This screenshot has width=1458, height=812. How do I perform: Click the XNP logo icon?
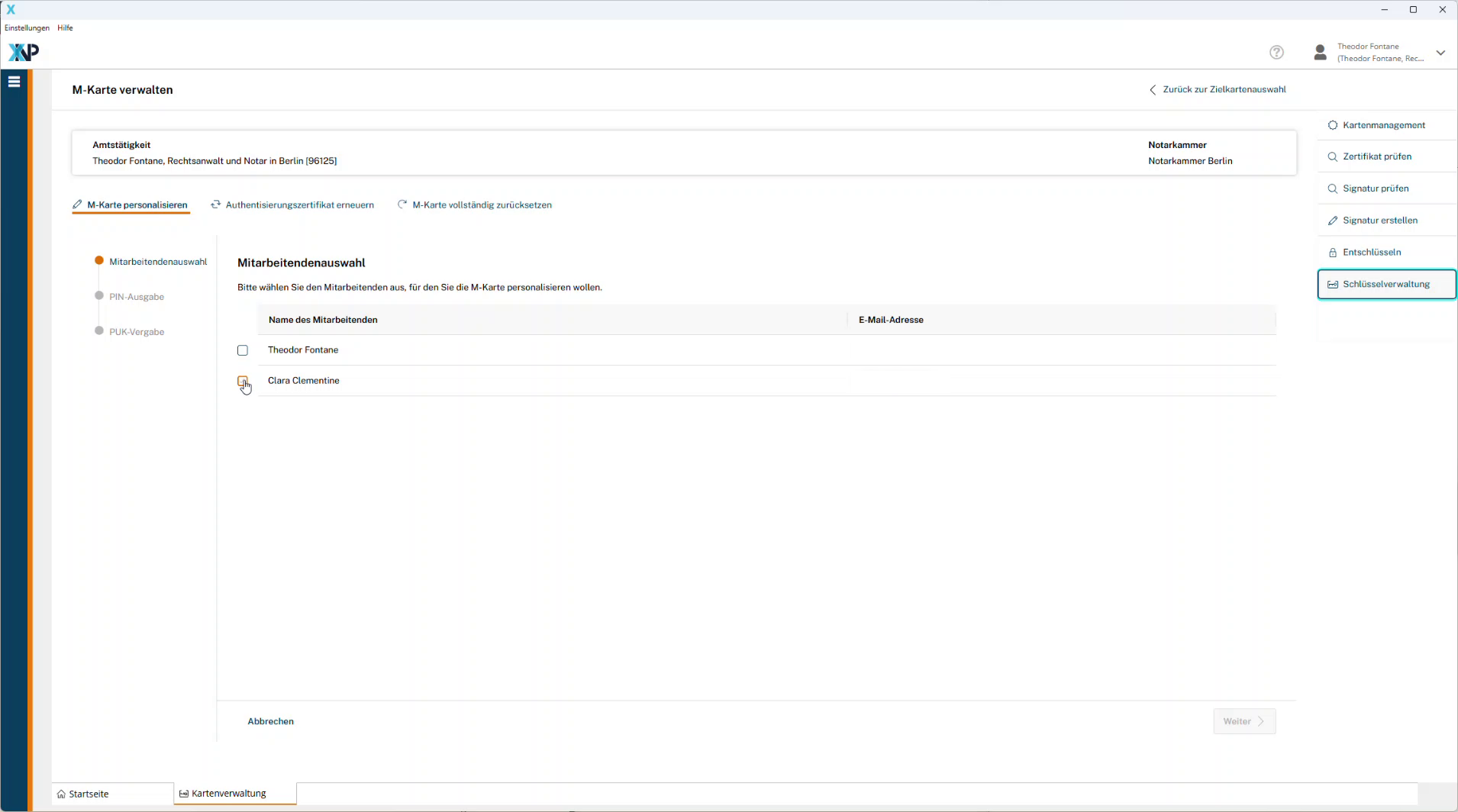pyautogui.click(x=23, y=52)
